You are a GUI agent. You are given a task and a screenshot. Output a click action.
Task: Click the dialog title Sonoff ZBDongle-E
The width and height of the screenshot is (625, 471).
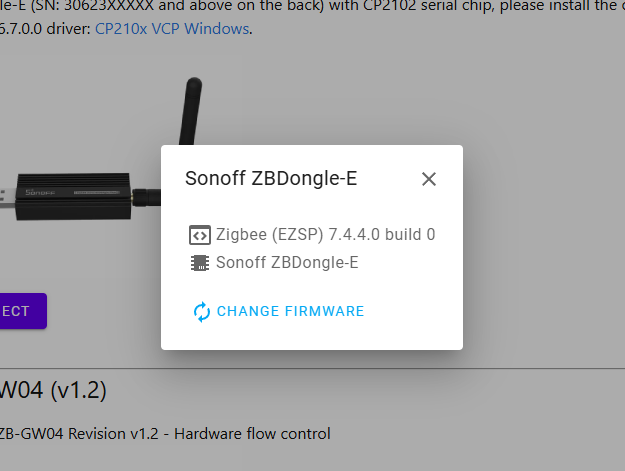[x=271, y=179]
